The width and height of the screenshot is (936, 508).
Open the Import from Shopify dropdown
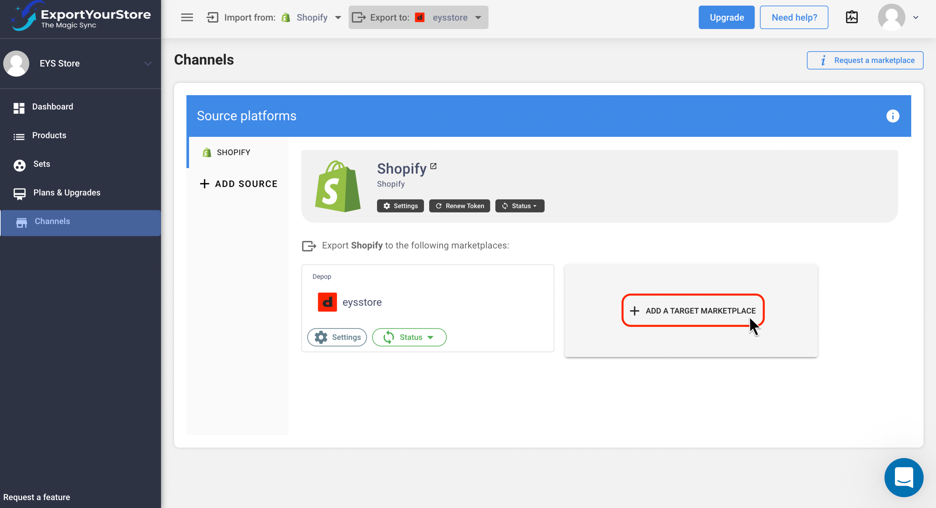[274, 17]
